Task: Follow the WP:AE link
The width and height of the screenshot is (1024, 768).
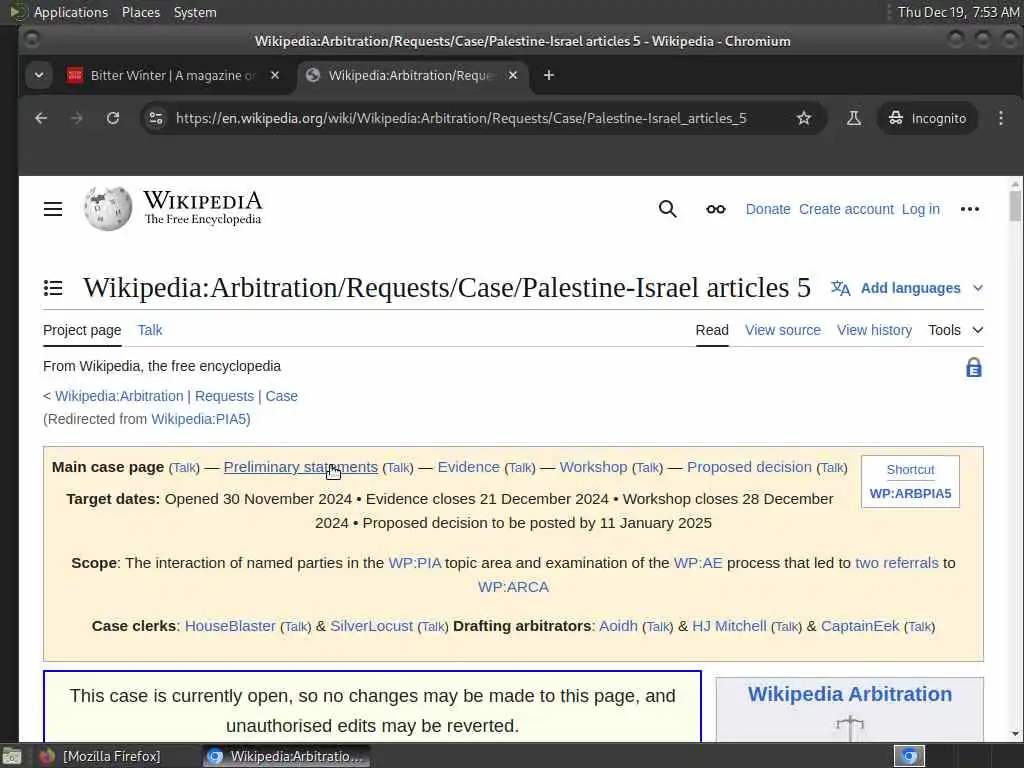Action: [x=698, y=563]
